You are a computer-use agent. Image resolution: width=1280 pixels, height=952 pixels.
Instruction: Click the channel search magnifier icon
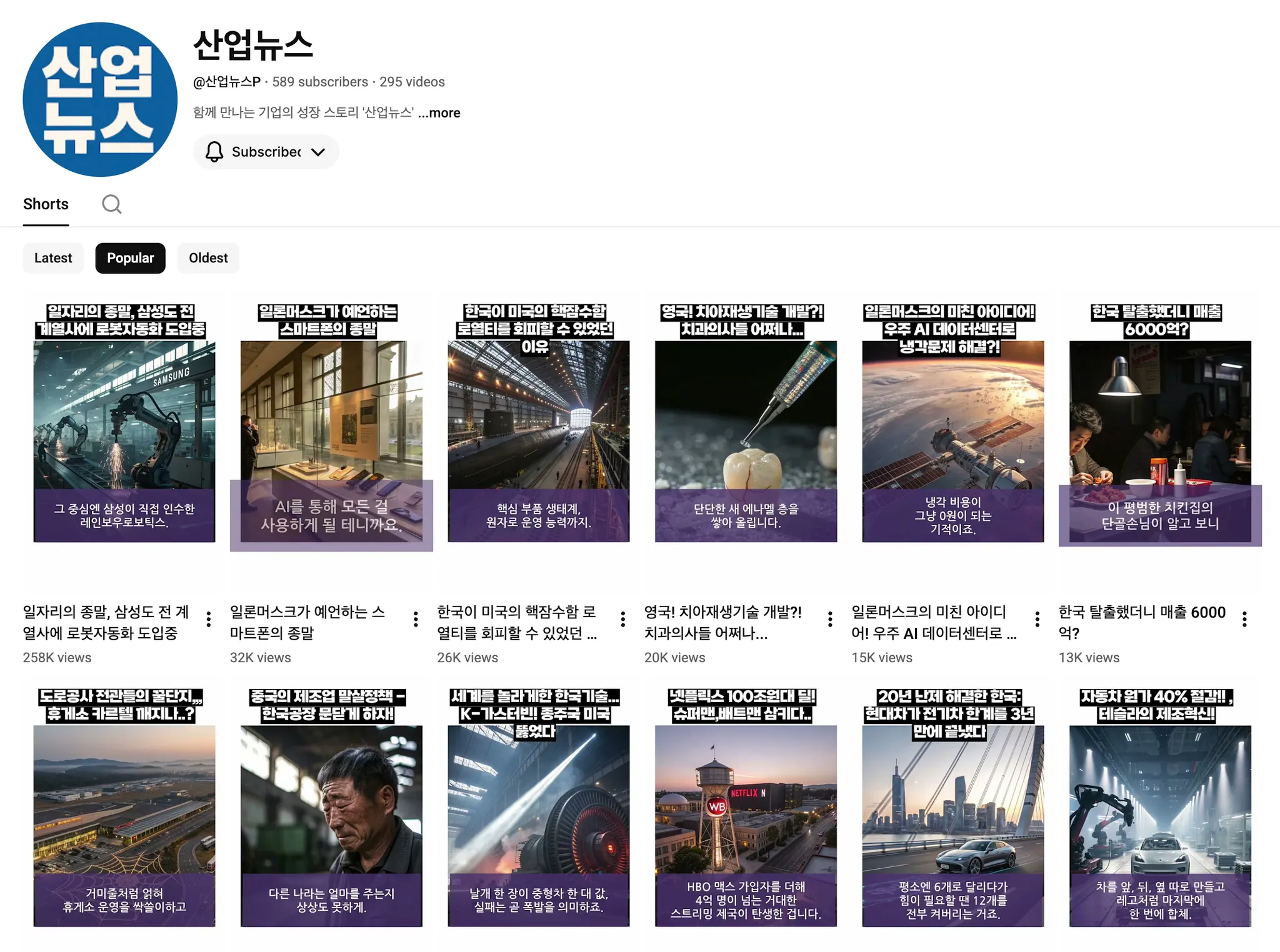(112, 204)
